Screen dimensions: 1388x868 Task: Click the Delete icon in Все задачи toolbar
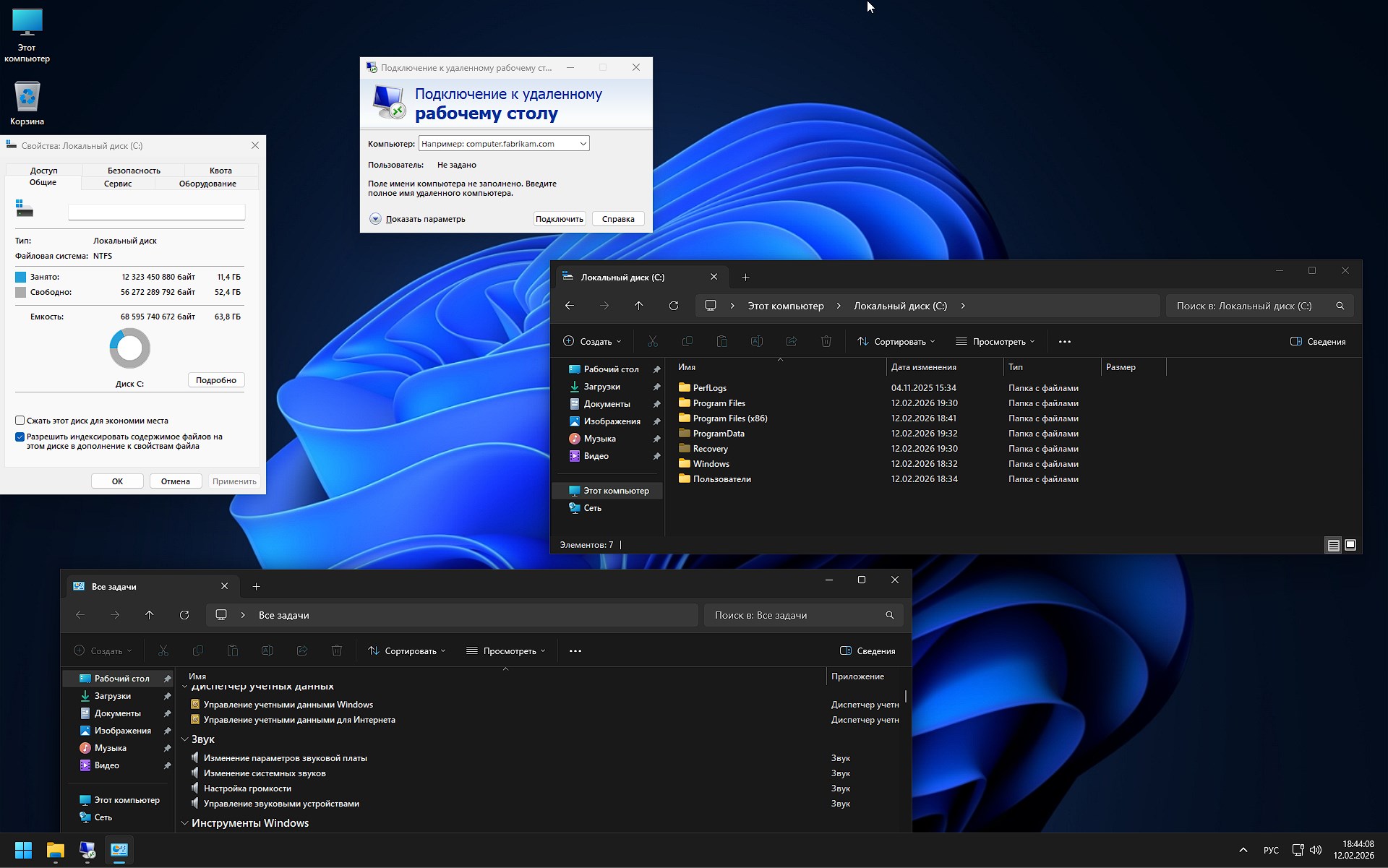[337, 650]
